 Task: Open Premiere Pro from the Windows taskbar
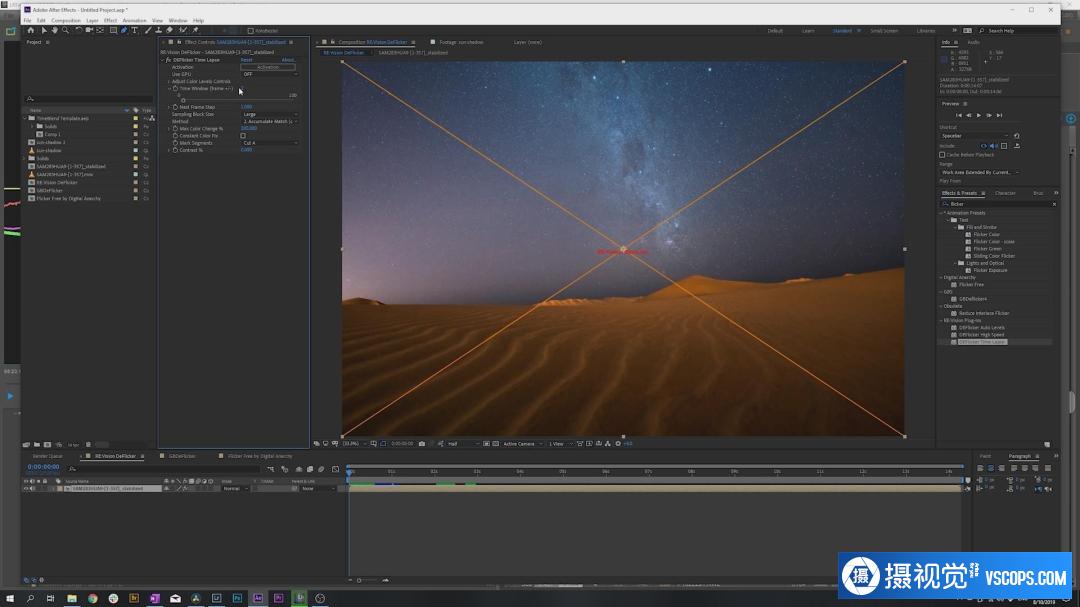tap(278, 598)
